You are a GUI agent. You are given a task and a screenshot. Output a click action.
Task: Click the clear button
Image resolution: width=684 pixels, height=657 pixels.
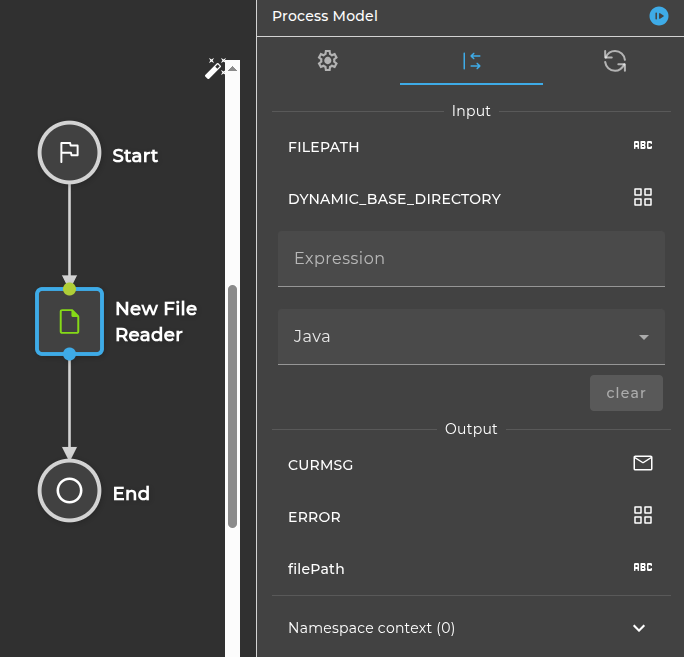pyautogui.click(x=626, y=393)
